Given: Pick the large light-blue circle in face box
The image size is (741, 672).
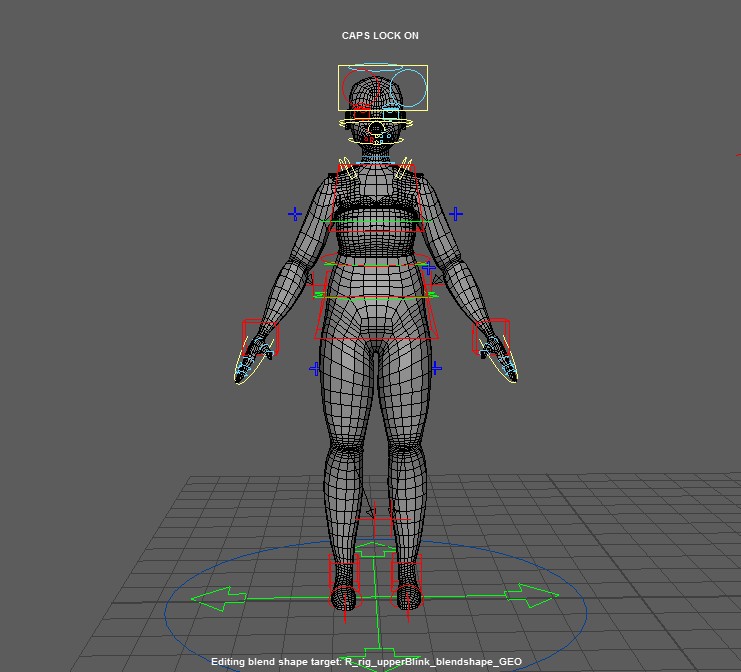Looking at the screenshot, I should pos(407,87).
